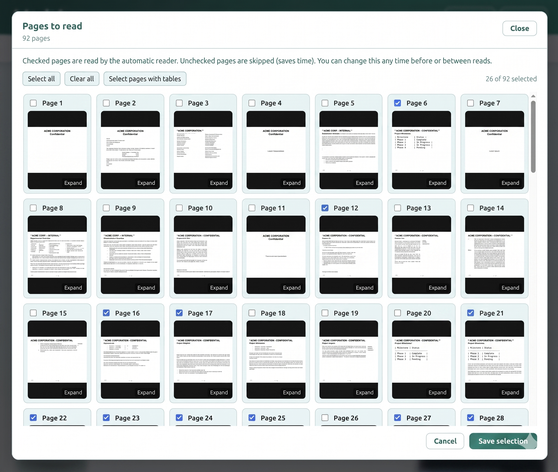
Task: Click the Page 19 label
Action: tap(346, 313)
